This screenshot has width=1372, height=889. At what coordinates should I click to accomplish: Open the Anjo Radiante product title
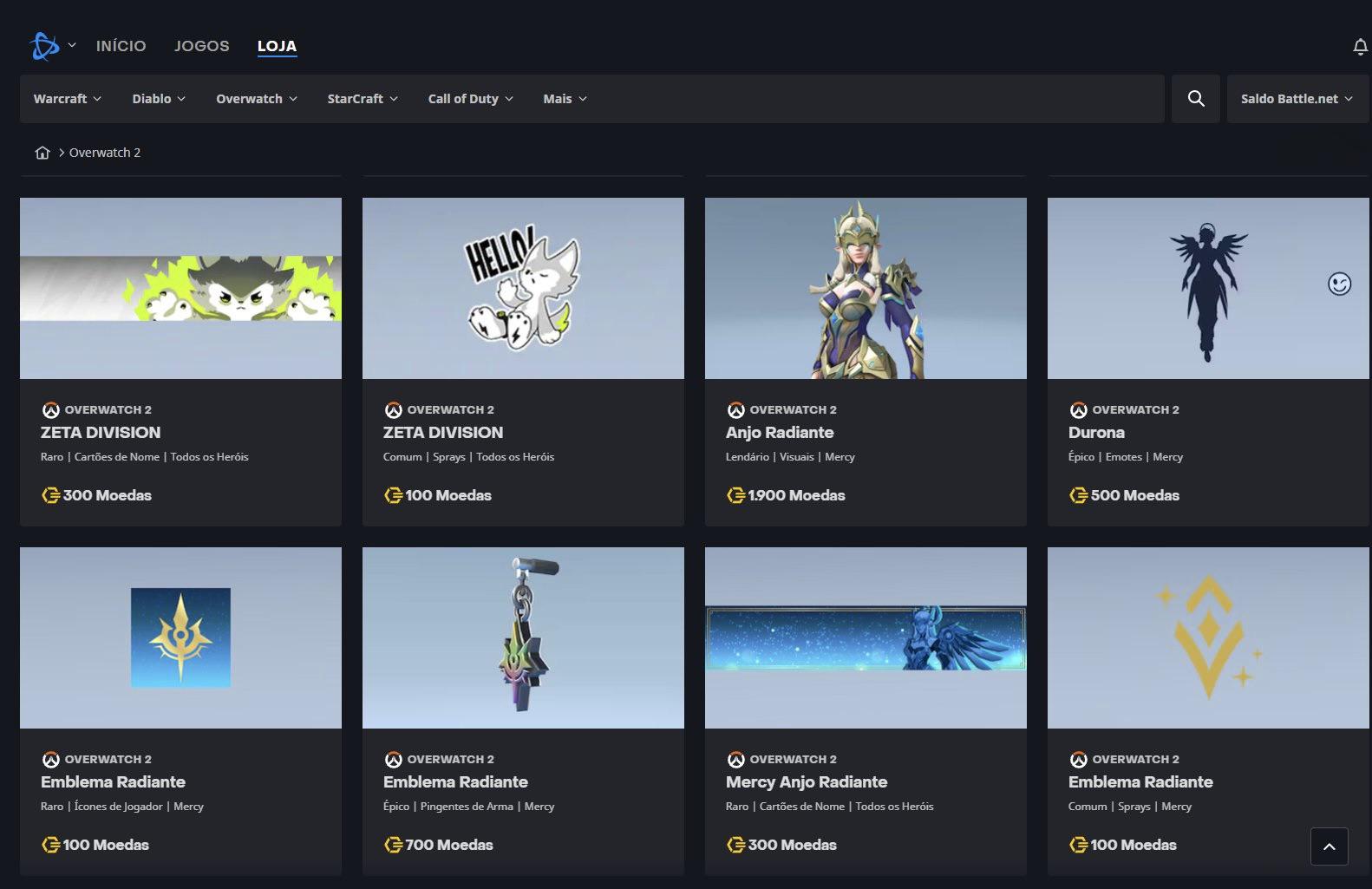tap(780, 432)
